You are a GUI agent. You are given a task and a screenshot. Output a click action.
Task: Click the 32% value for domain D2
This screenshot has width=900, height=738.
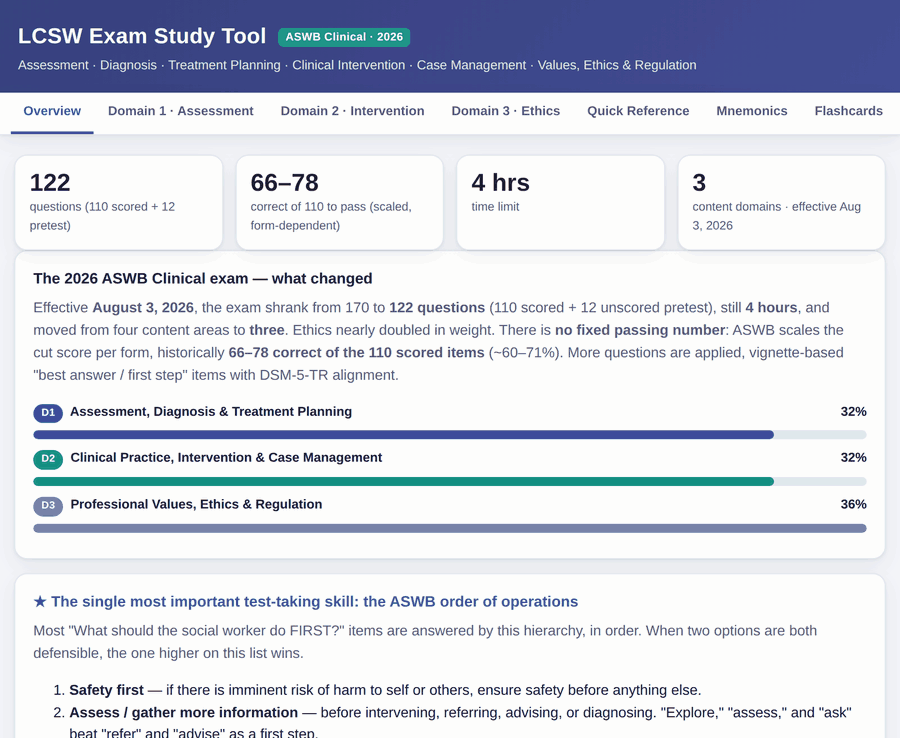[x=854, y=458]
